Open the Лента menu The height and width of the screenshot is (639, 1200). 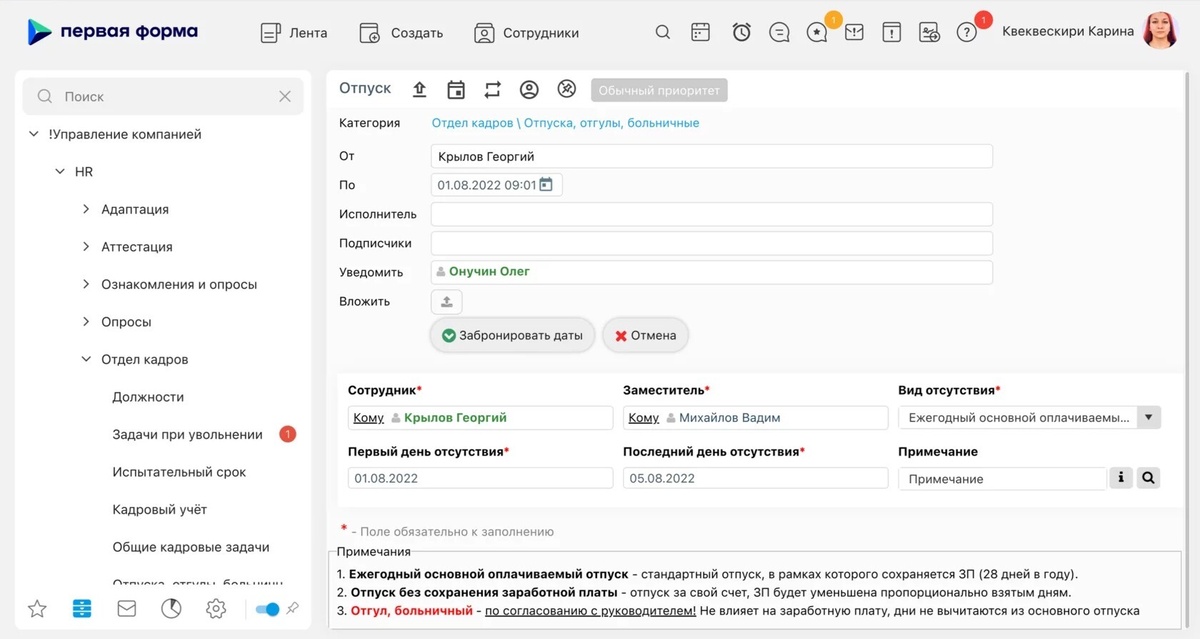(294, 32)
